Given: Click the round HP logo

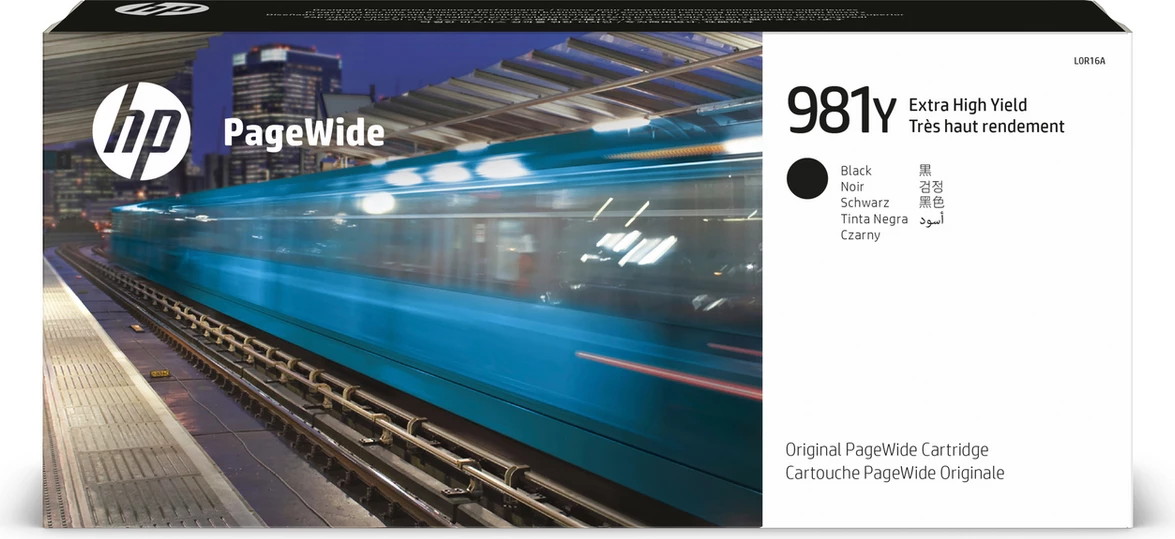Looking at the screenshot, I should tap(142, 131).
